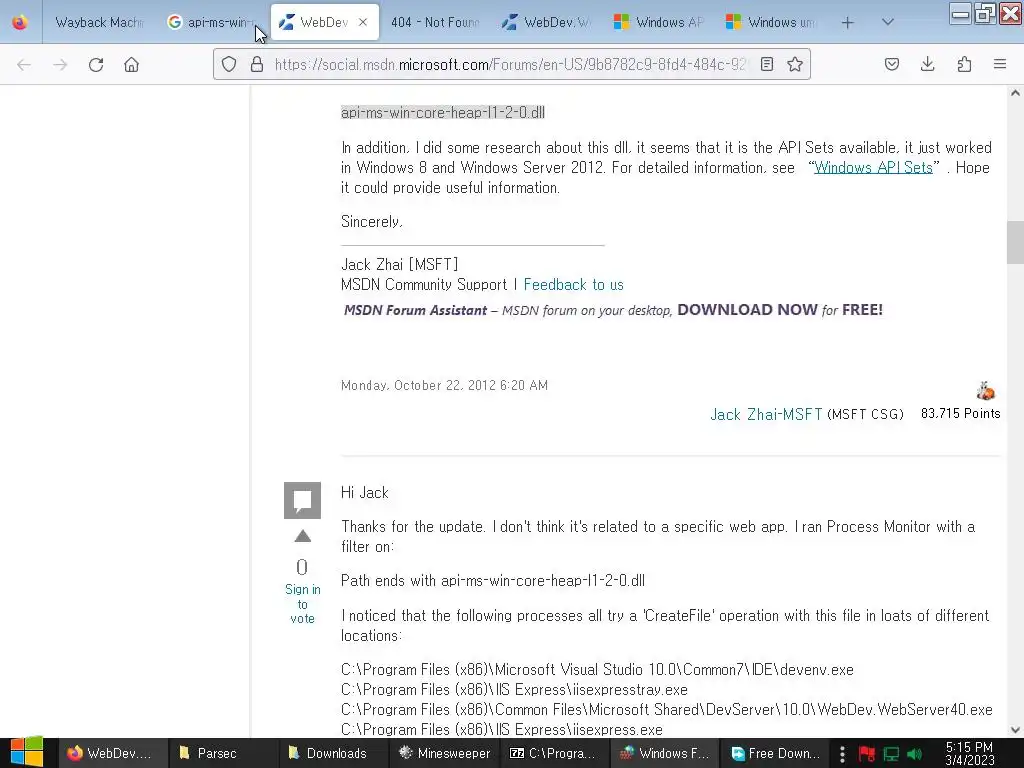Click the tracking protection shield icon
The height and width of the screenshot is (768, 1024).
click(229, 64)
